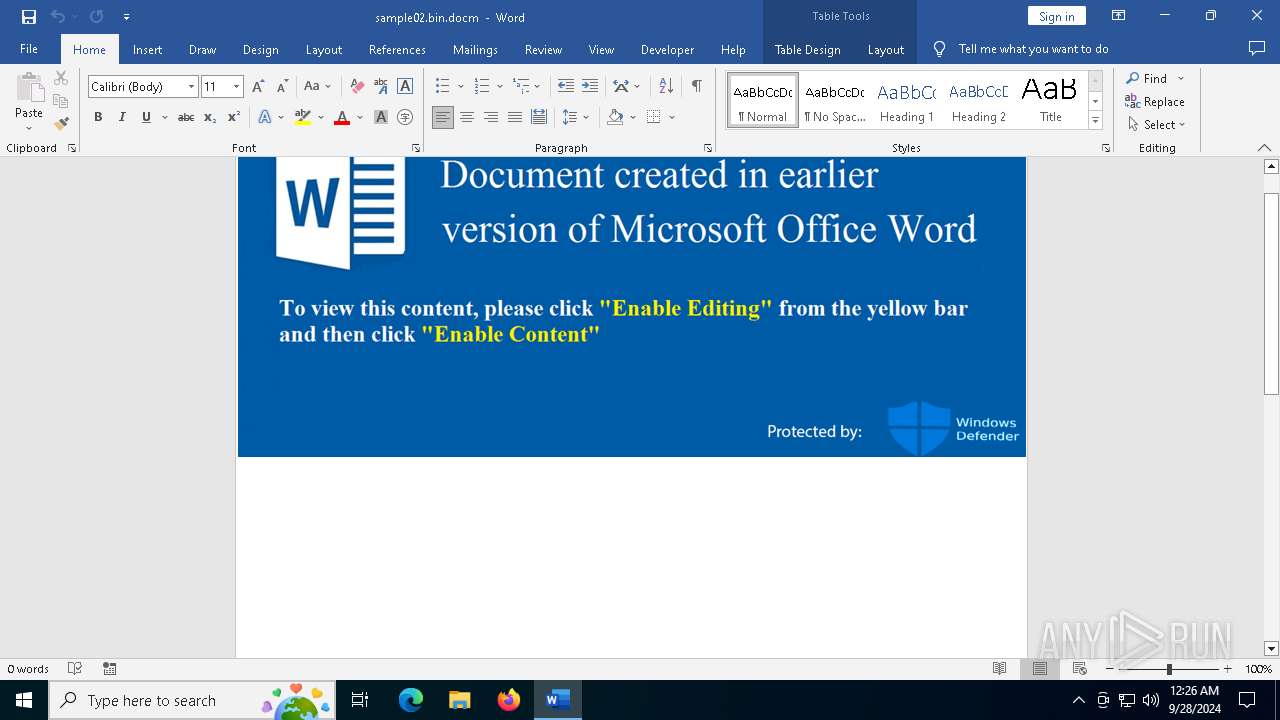This screenshot has height=720, width=1280.
Task: Open Windows Task View
Action: point(360,700)
